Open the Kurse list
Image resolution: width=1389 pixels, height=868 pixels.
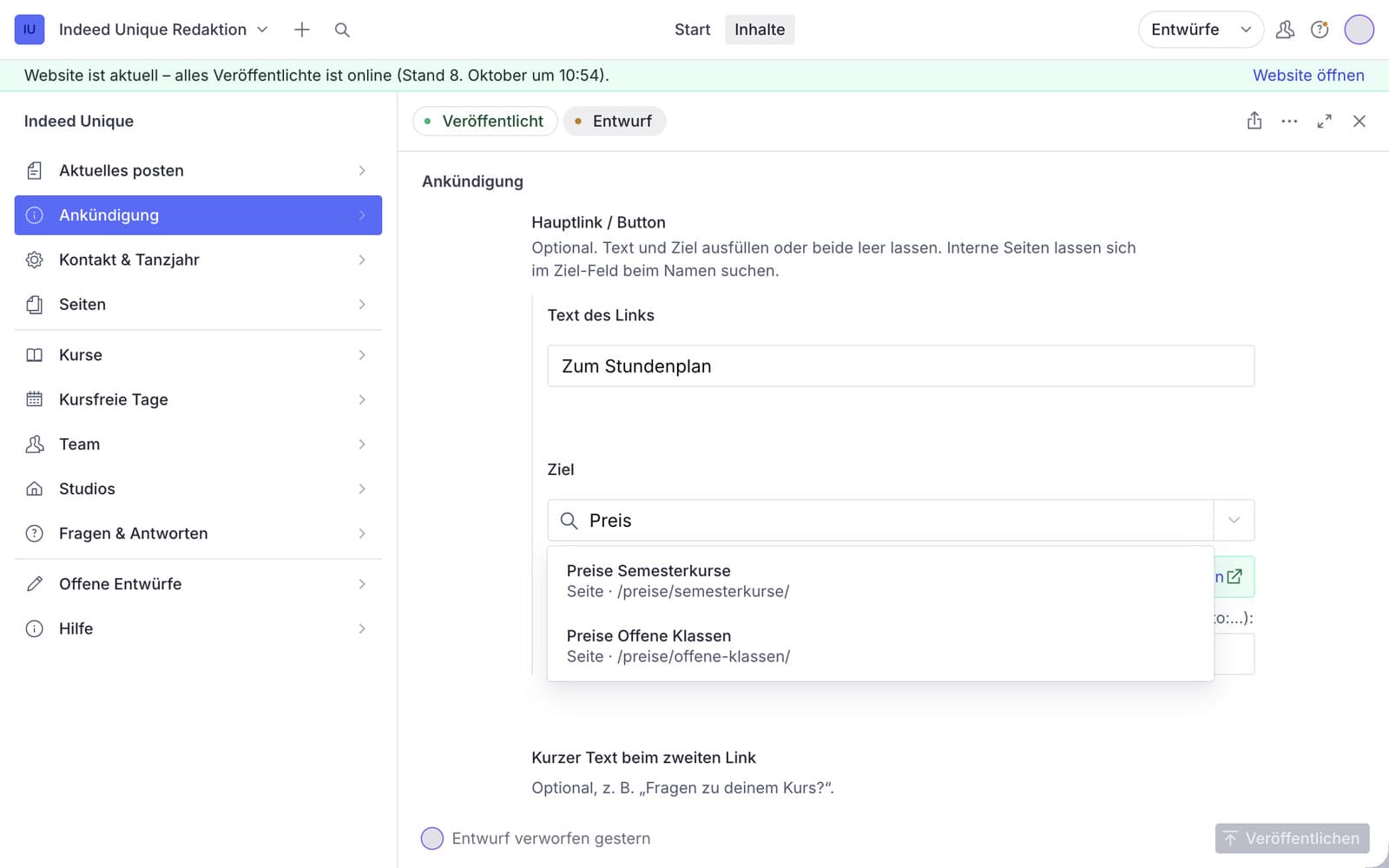pos(198,355)
